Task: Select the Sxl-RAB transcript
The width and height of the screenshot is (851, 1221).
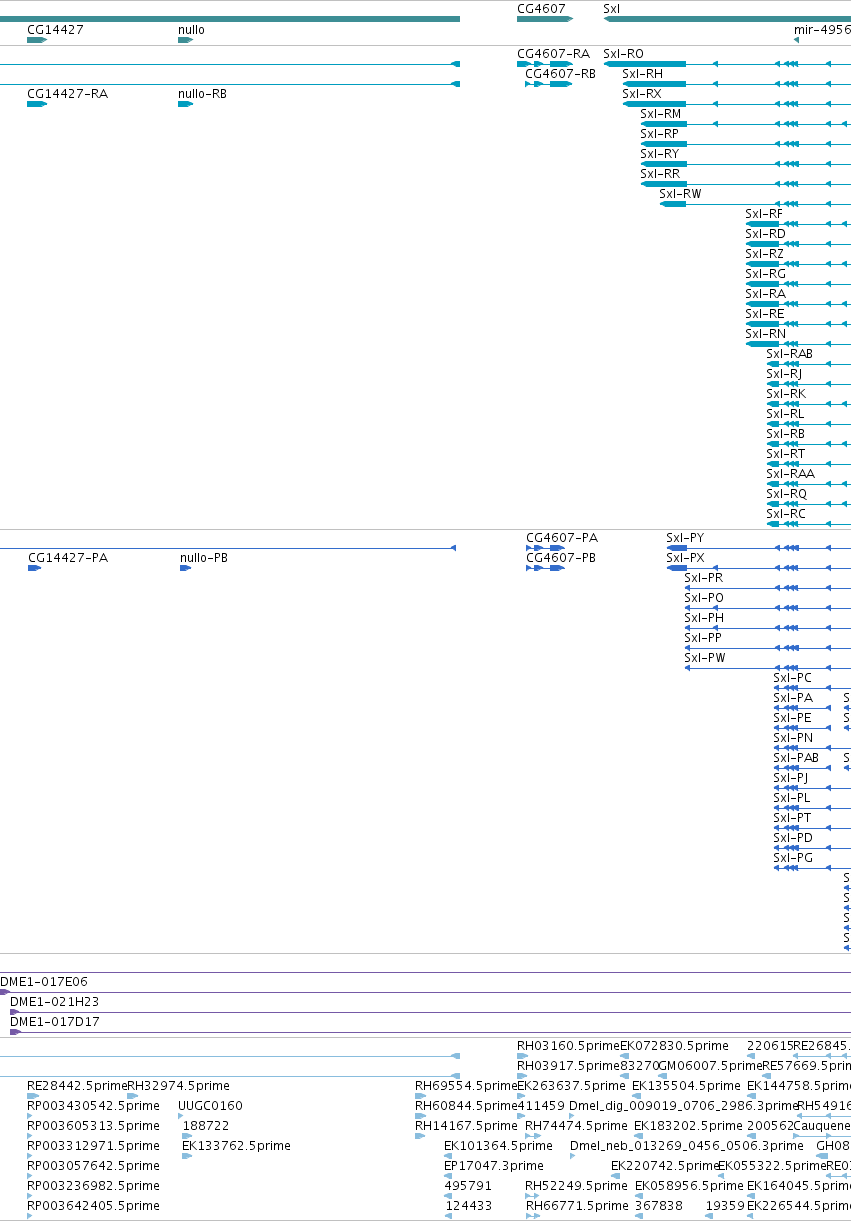Action: (x=789, y=353)
